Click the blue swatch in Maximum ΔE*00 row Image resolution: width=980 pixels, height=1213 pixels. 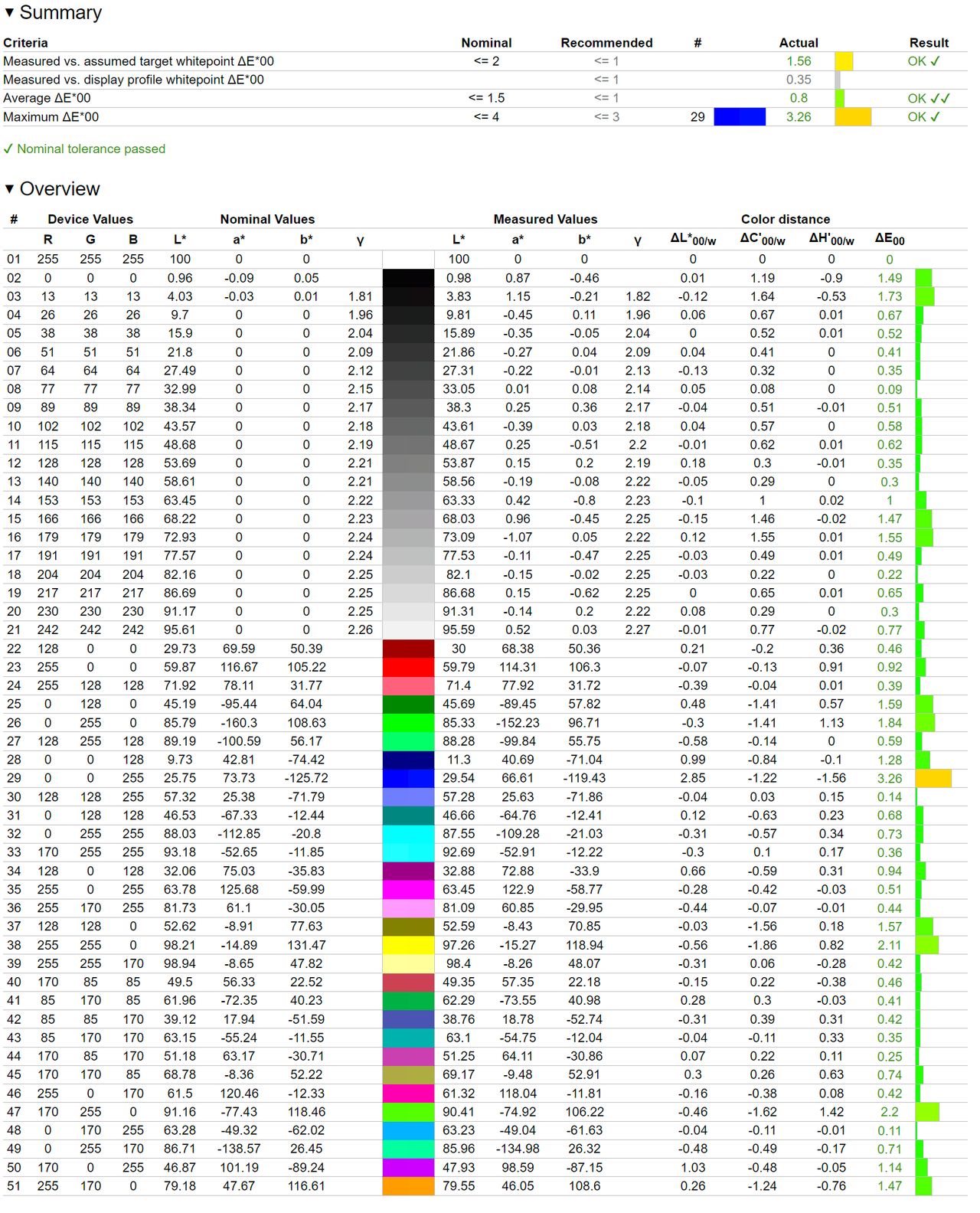pyautogui.click(x=740, y=117)
